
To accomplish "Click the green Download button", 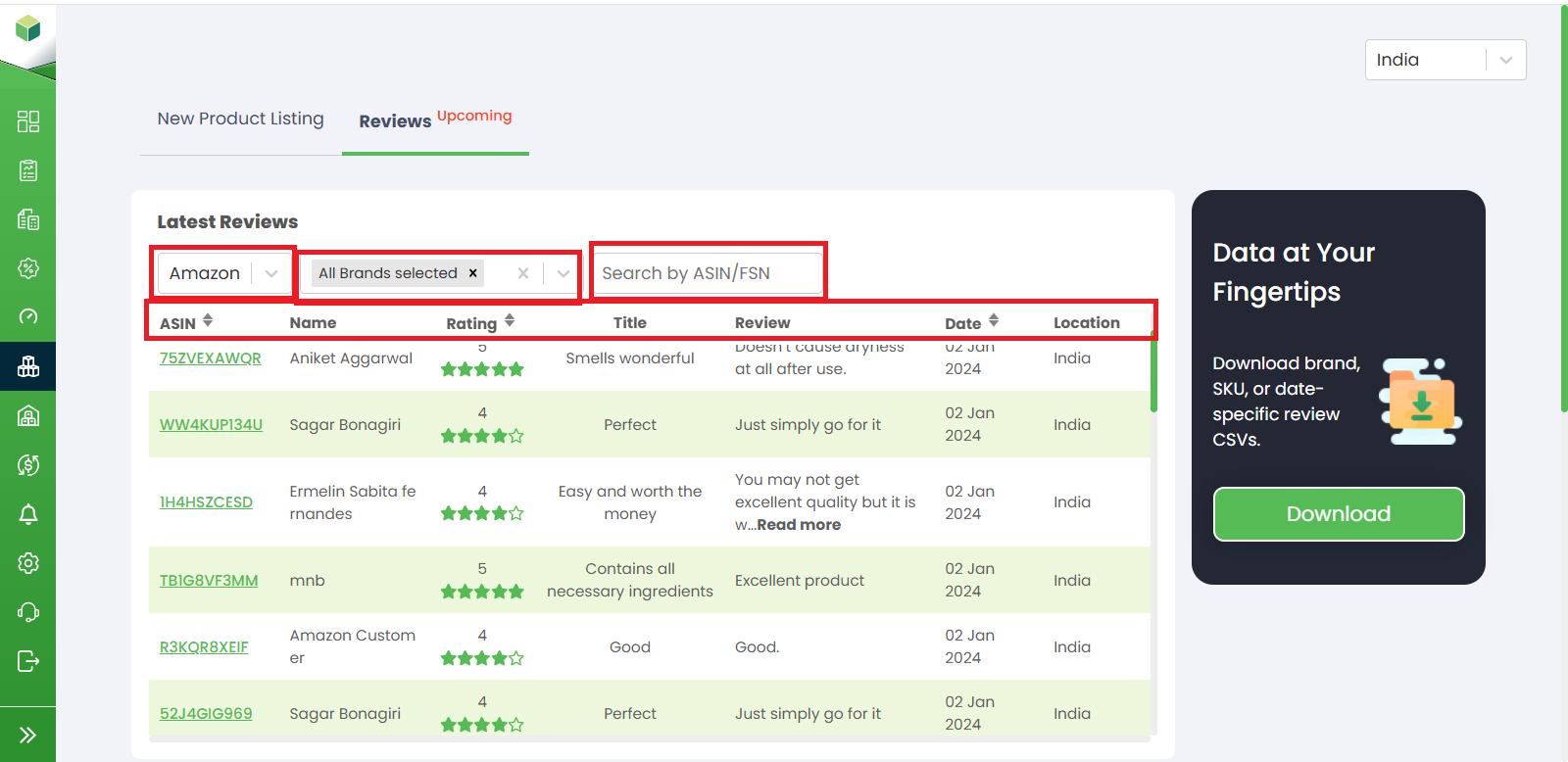I will (x=1338, y=514).
